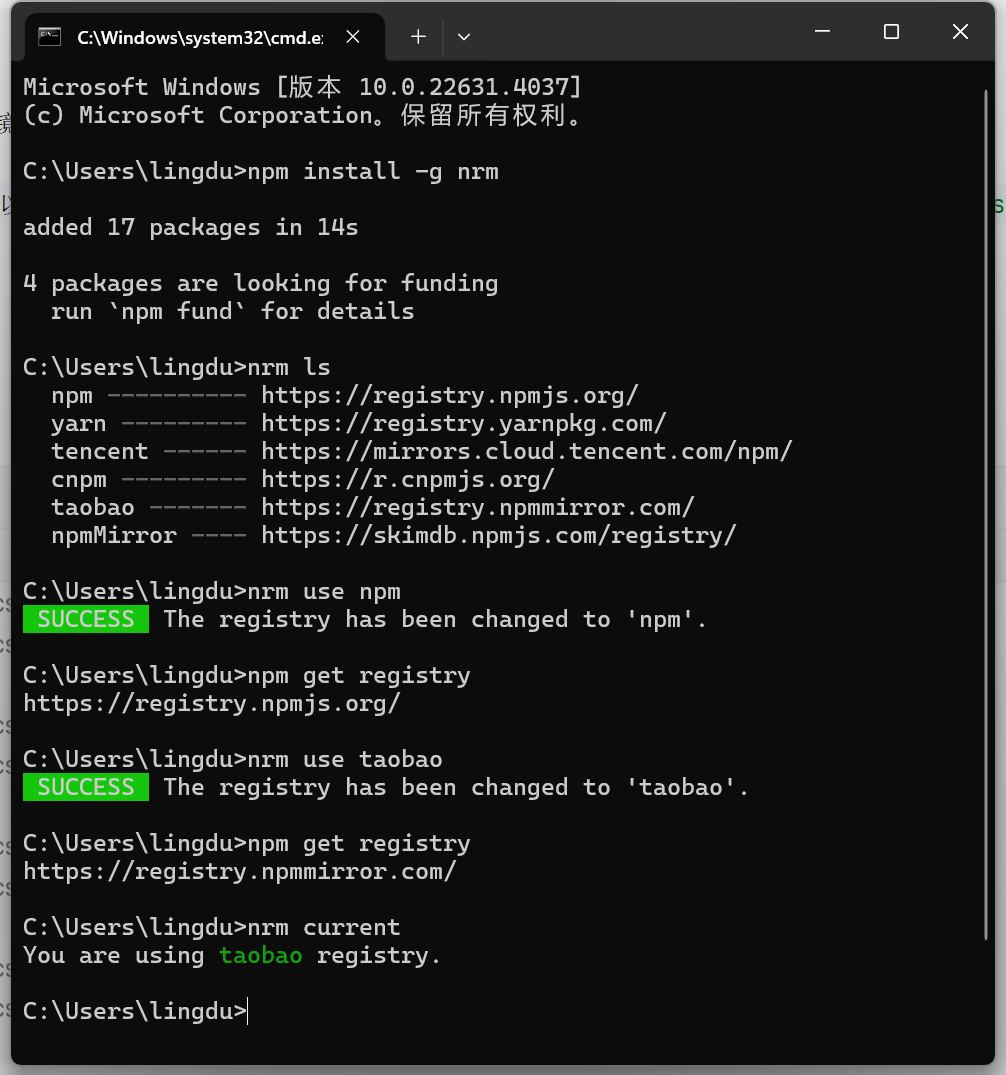The width and height of the screenshot is (1006, 1075).
Task: Click the r.cnpmjs.org URL
Action: coord(407,479)
